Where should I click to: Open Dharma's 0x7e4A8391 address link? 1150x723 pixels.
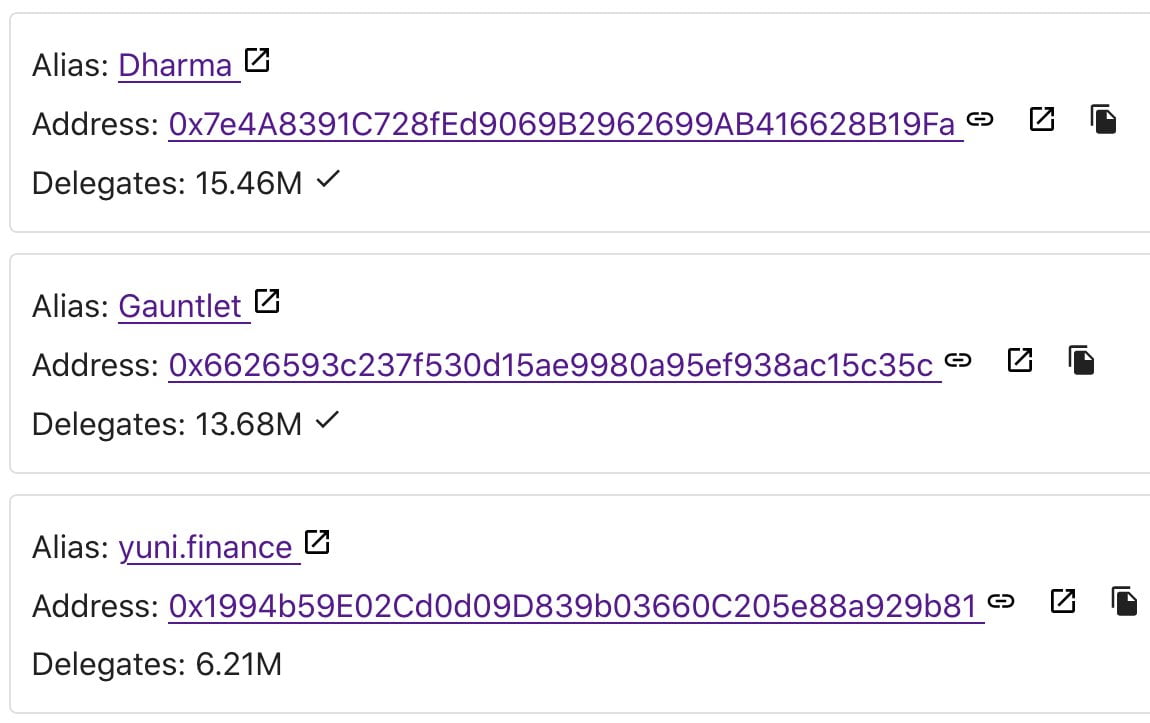click(562, 125)
